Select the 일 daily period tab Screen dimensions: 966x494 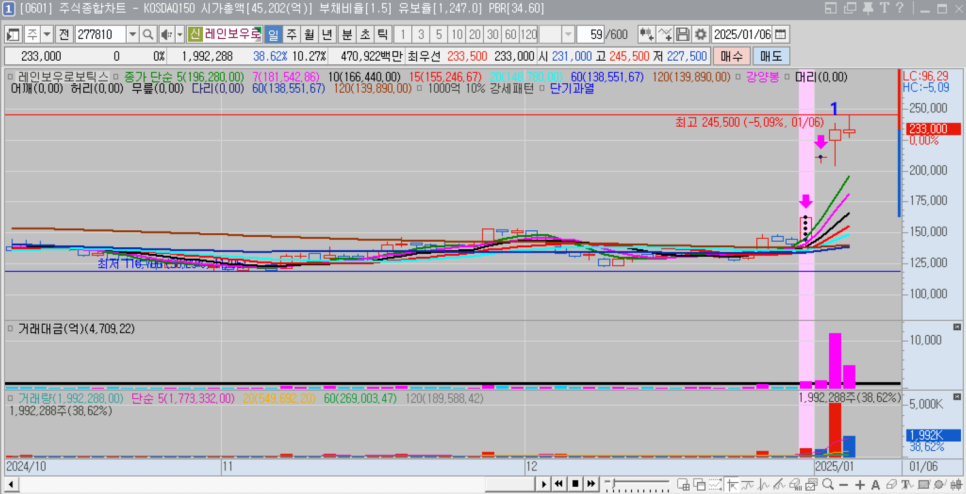coord(273,34)
